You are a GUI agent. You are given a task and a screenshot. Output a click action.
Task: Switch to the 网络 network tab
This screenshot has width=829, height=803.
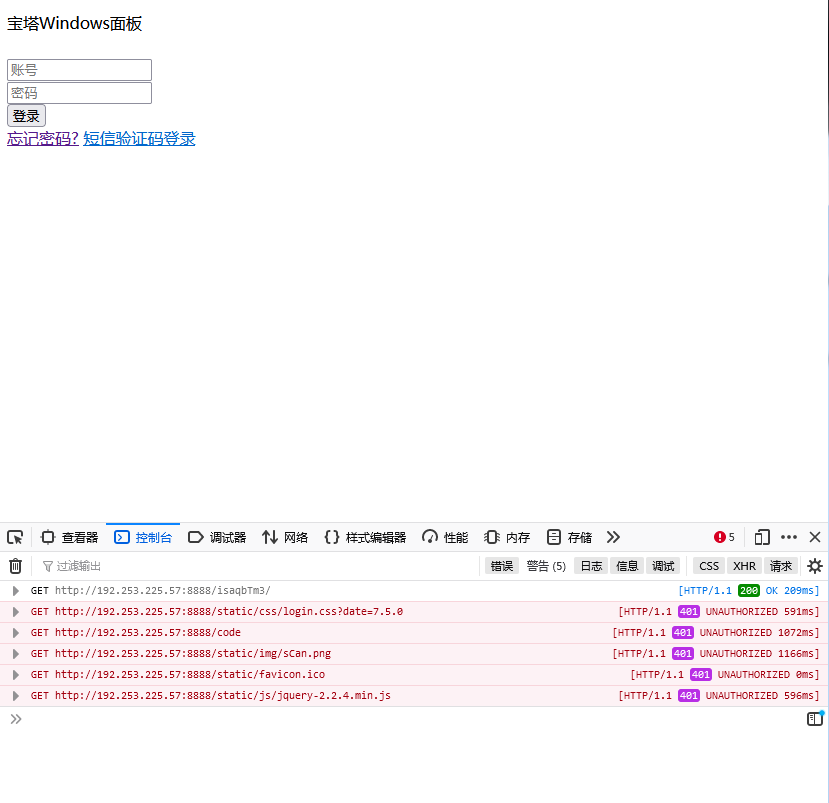pos(285,538)
